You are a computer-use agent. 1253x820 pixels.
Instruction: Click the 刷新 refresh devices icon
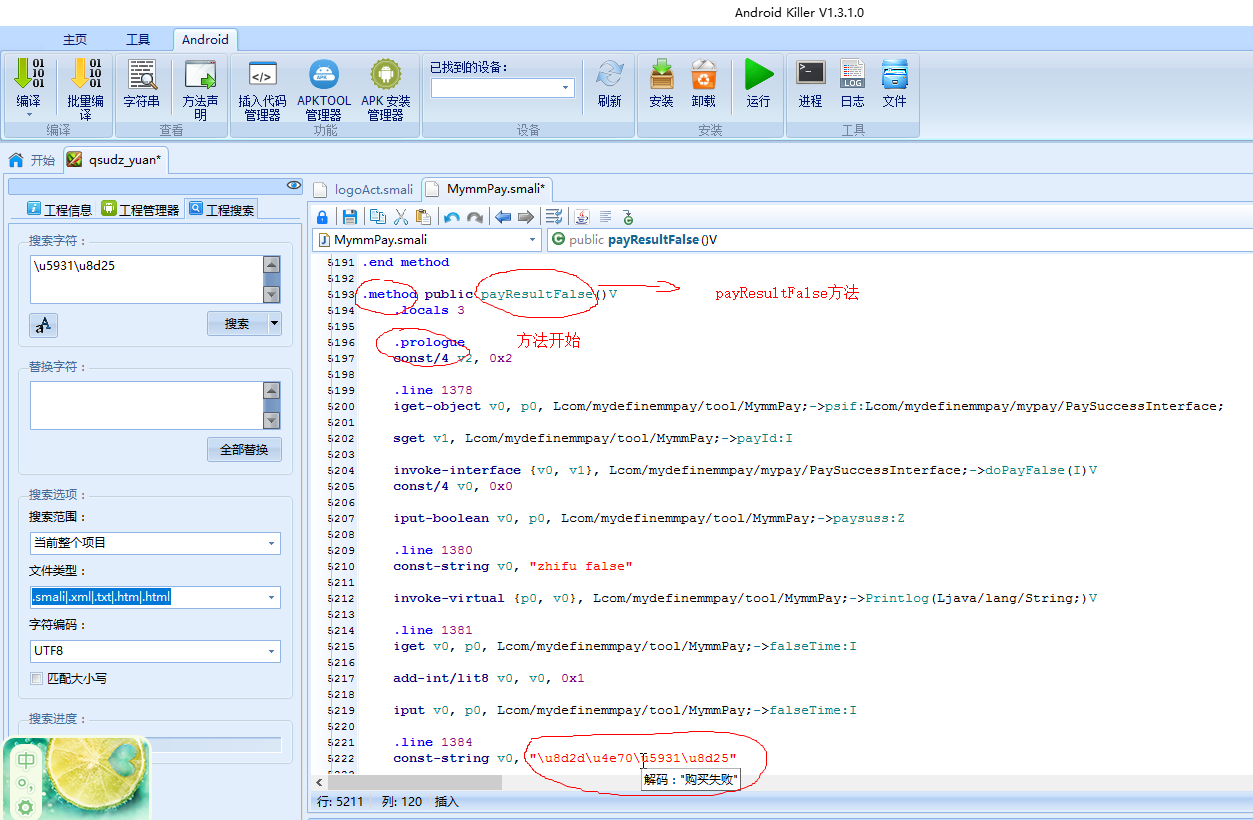pos(609,74)
